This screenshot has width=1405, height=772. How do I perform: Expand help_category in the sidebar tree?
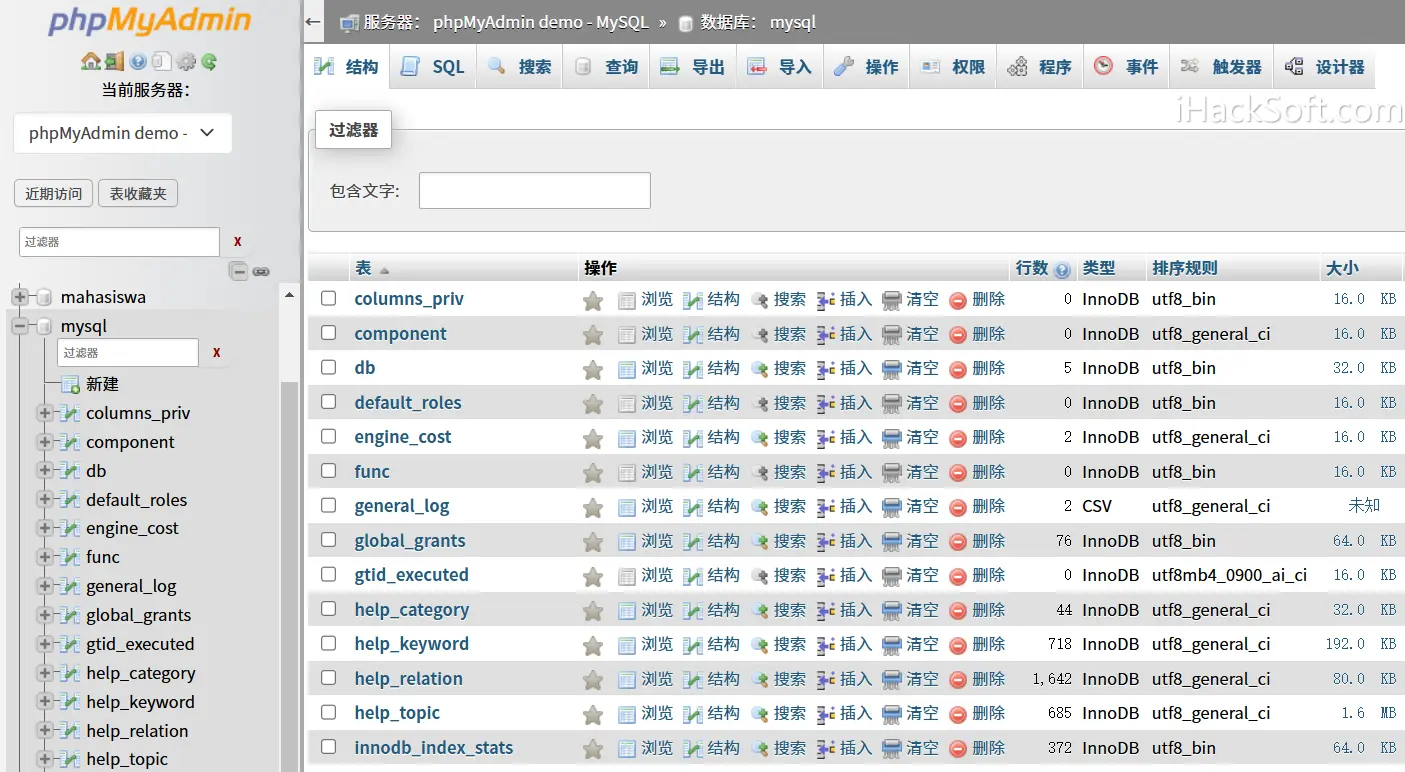44,673
